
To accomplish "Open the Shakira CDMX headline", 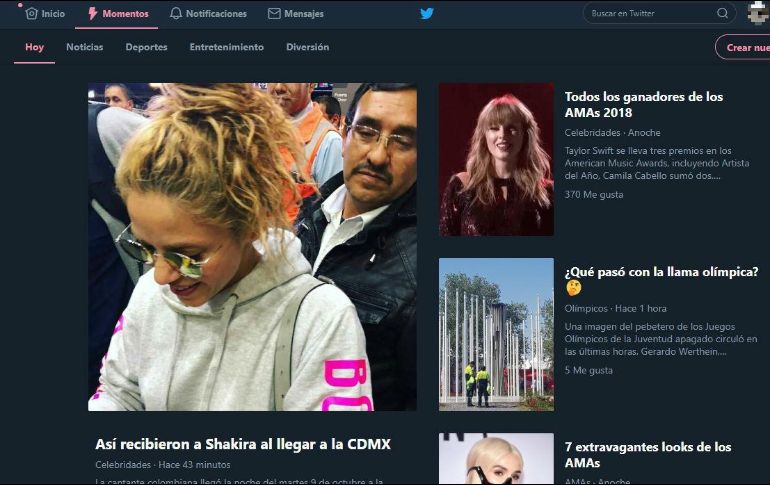I will (243, 444).
